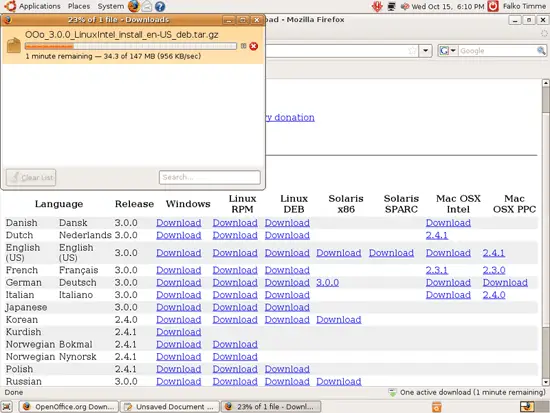This screenshot has width=550, height=413.
Task: Click the download progress bar
Action: (x=130, y=46)
